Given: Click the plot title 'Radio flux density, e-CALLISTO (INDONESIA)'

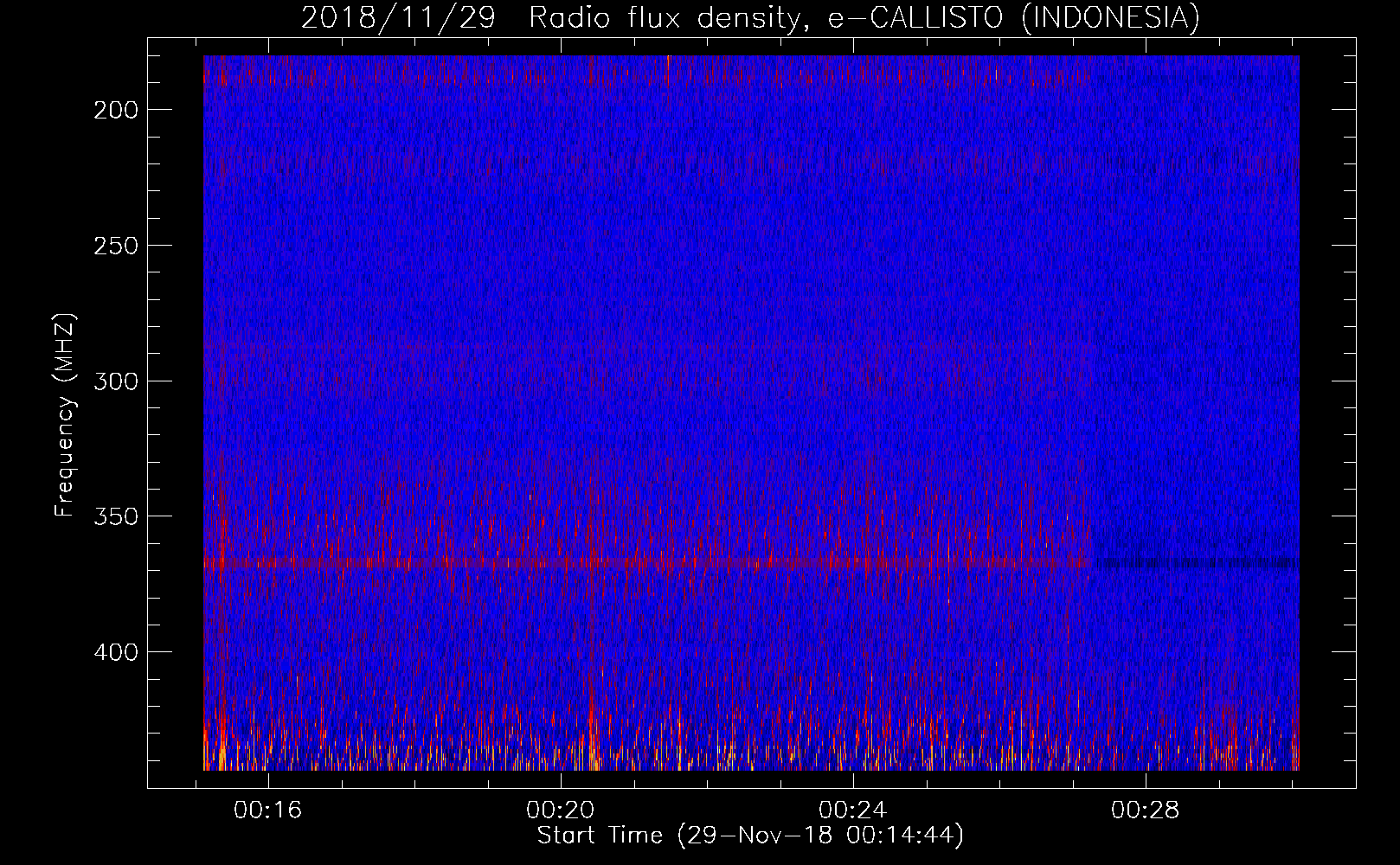Looking at the screenshot, I should (x=864, y=18).
